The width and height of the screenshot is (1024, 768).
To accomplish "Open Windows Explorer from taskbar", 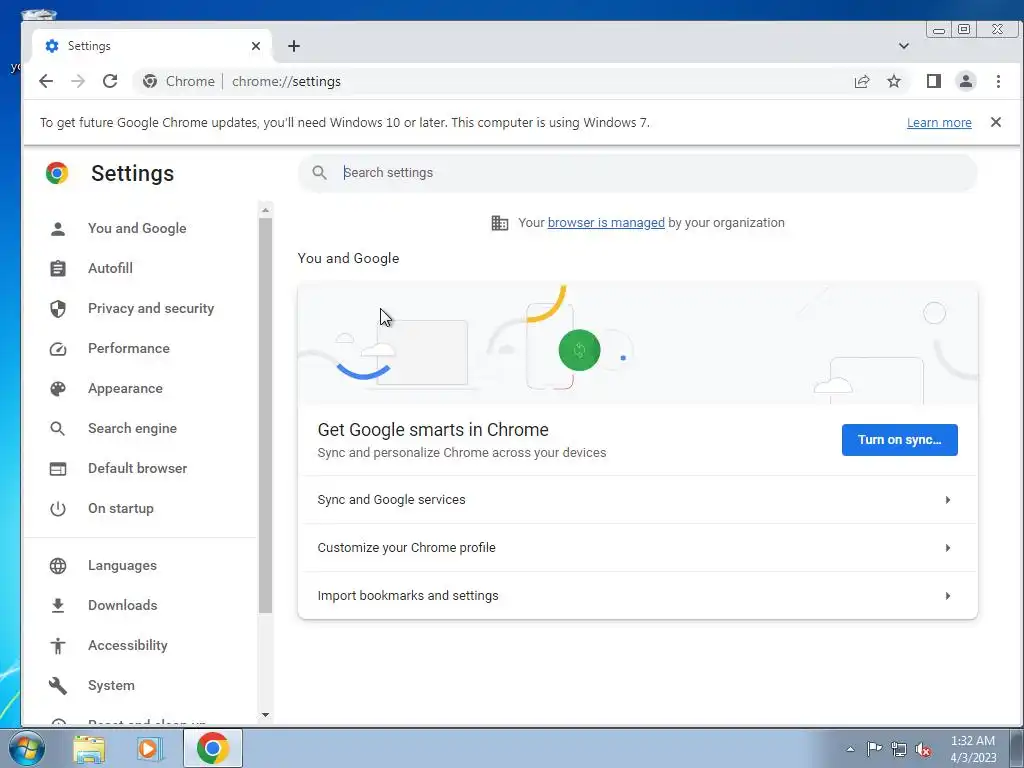I will [x=89, y=749].
